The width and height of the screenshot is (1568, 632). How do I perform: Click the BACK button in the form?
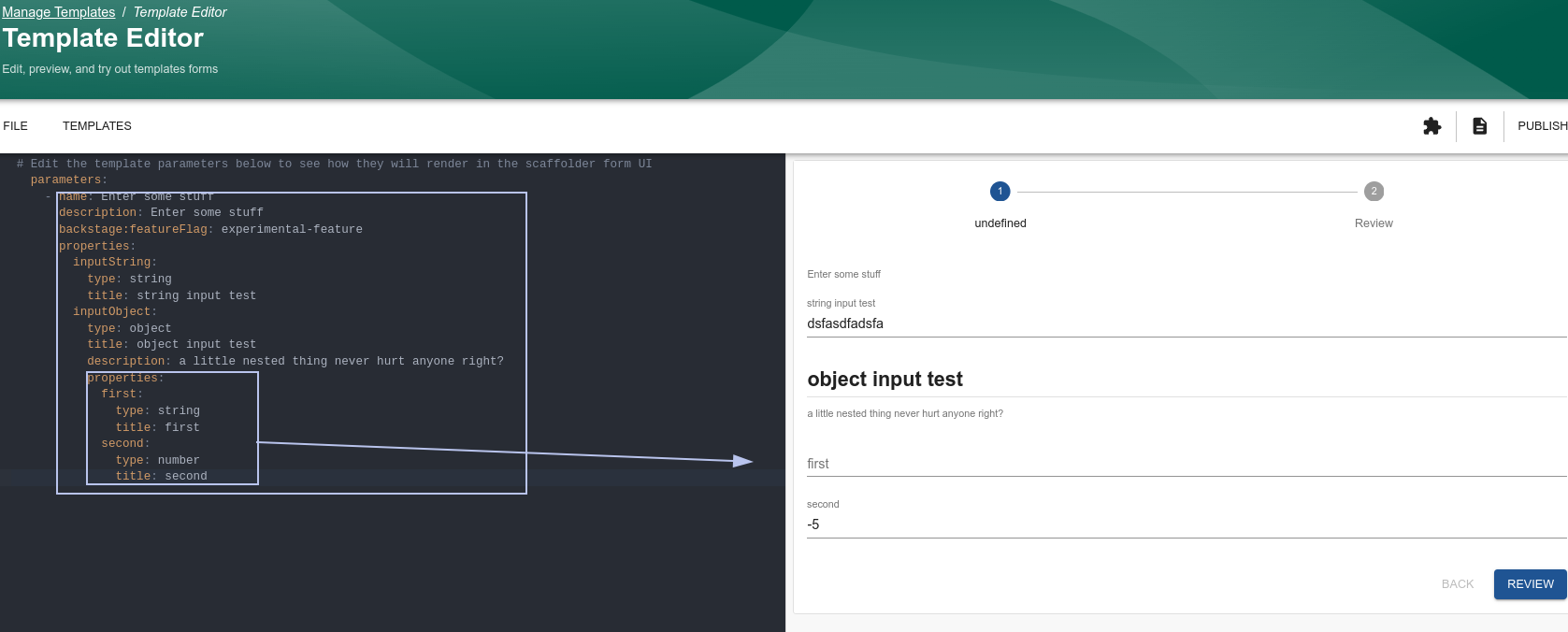pyautogui.click(x=1457, y=584)
